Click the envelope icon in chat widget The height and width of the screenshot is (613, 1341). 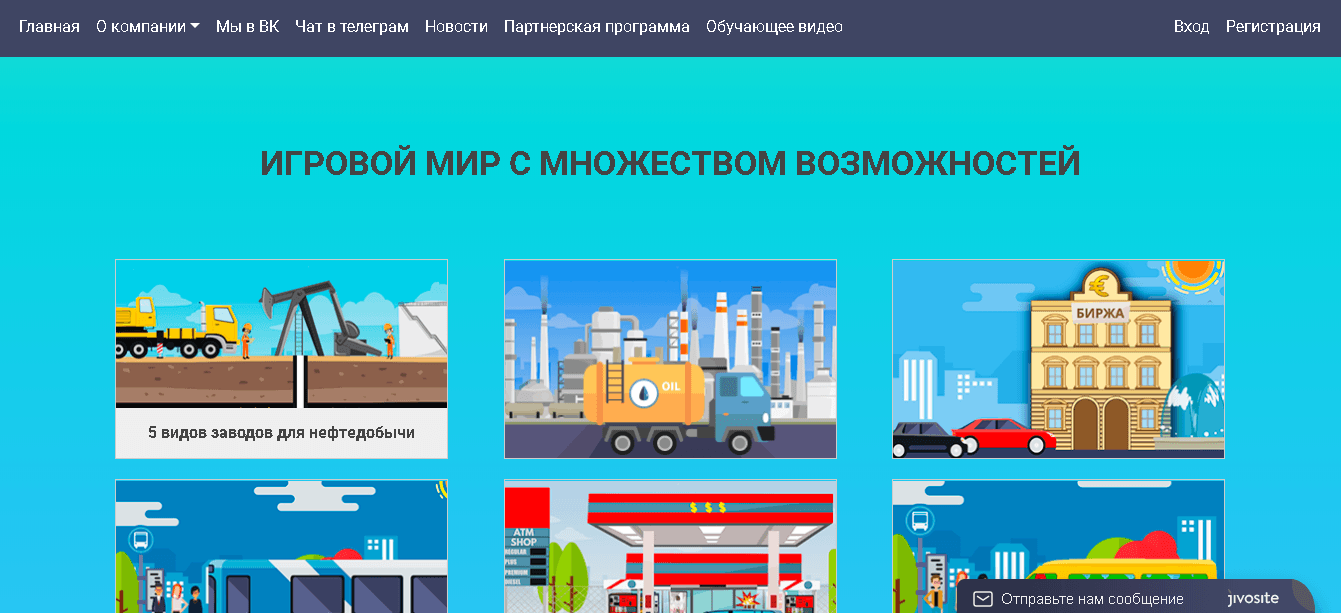pyautogui.click(x=982, y=599)
